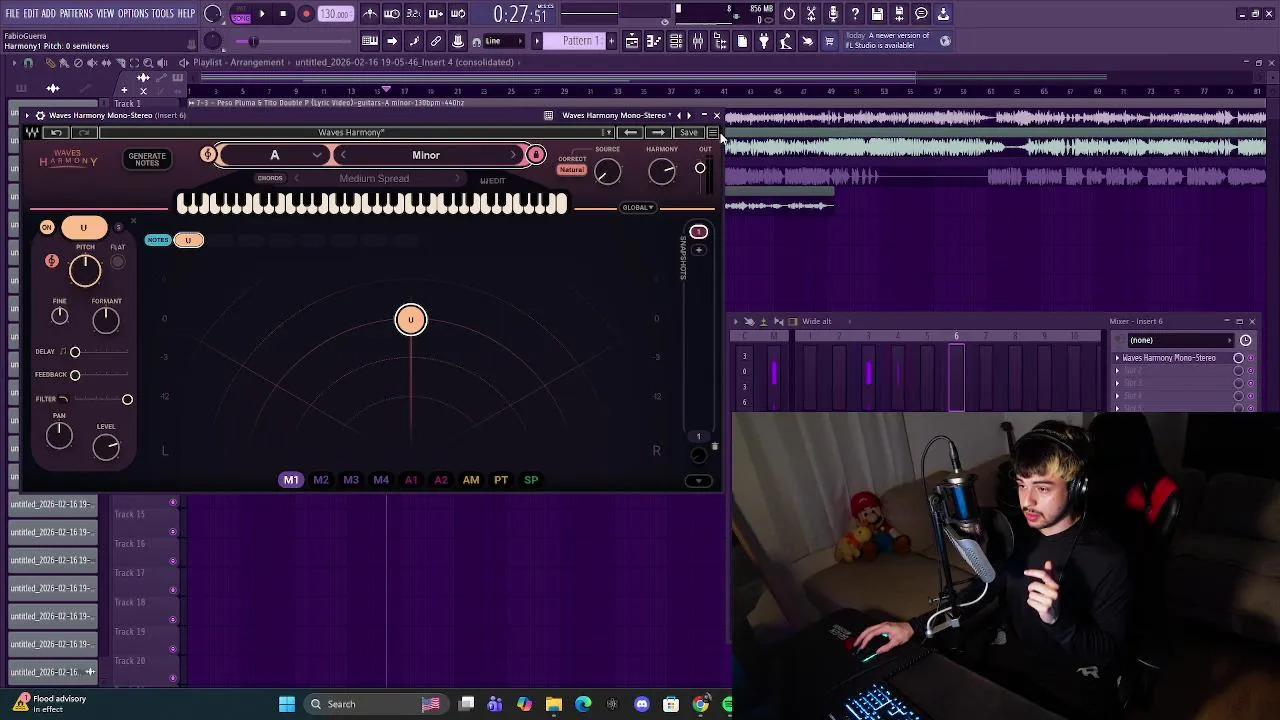Click the microphone one-click recording icon
The height and width of the screenshot is (720, 1280).
[833, 14]
